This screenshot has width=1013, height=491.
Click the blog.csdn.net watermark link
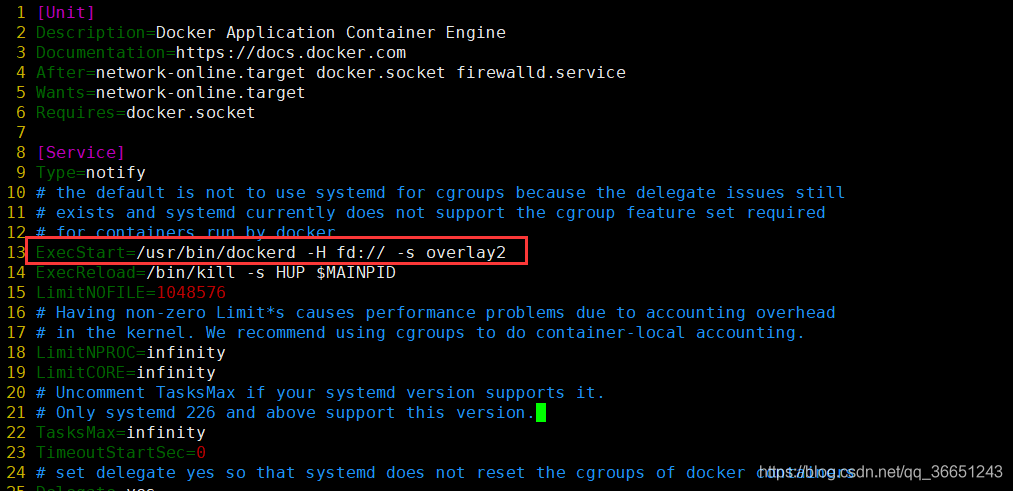click(881, 472)
